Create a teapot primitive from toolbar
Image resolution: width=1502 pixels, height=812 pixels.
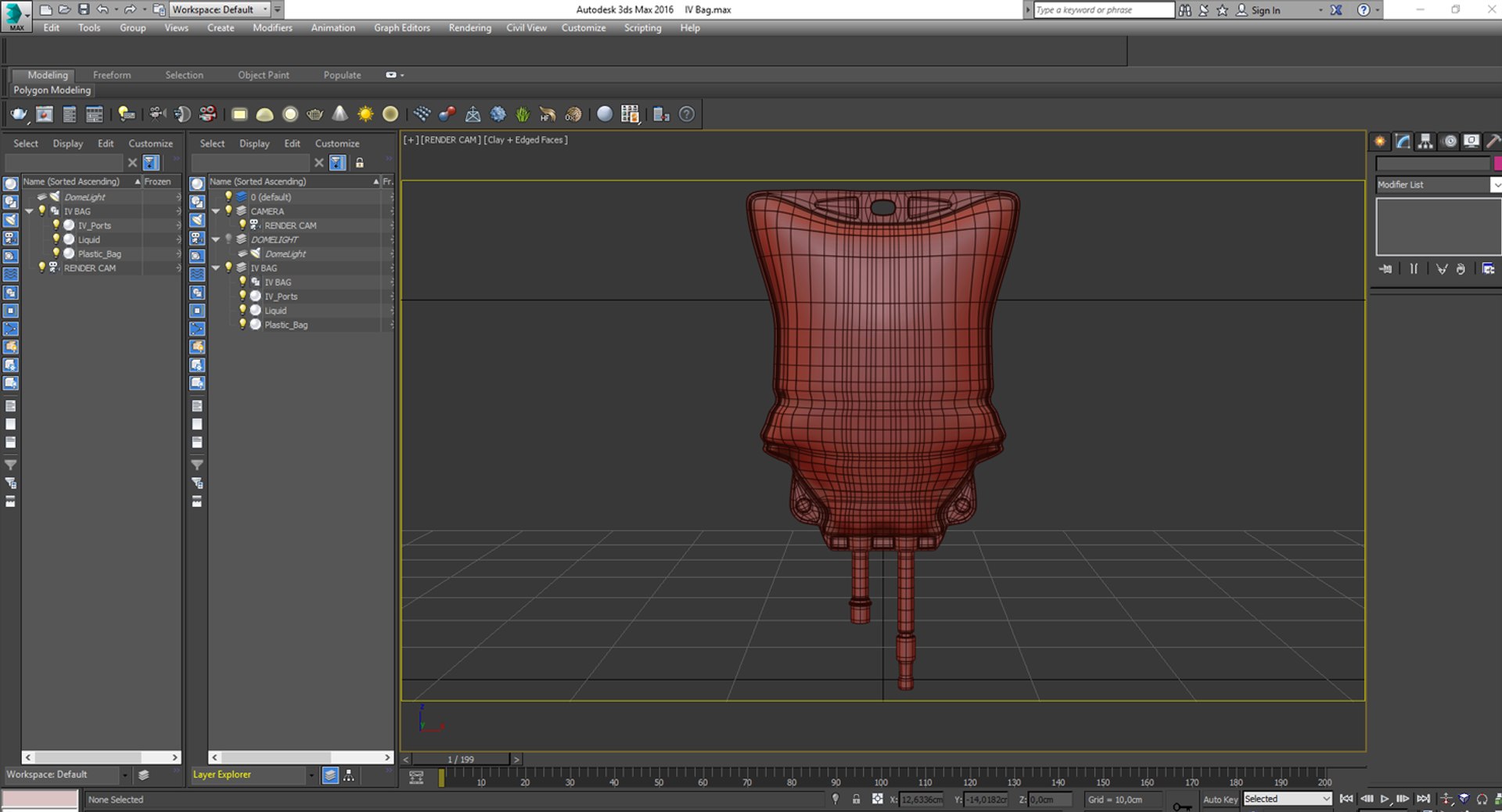[315, 114]
